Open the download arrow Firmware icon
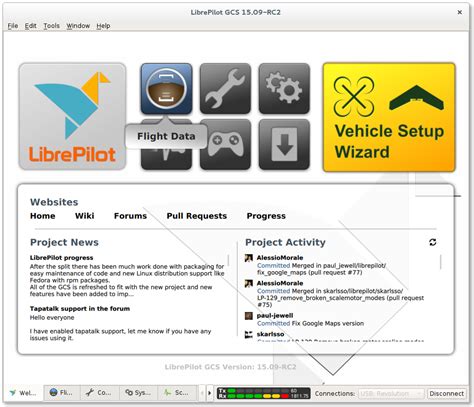 [x=284, y=144]
